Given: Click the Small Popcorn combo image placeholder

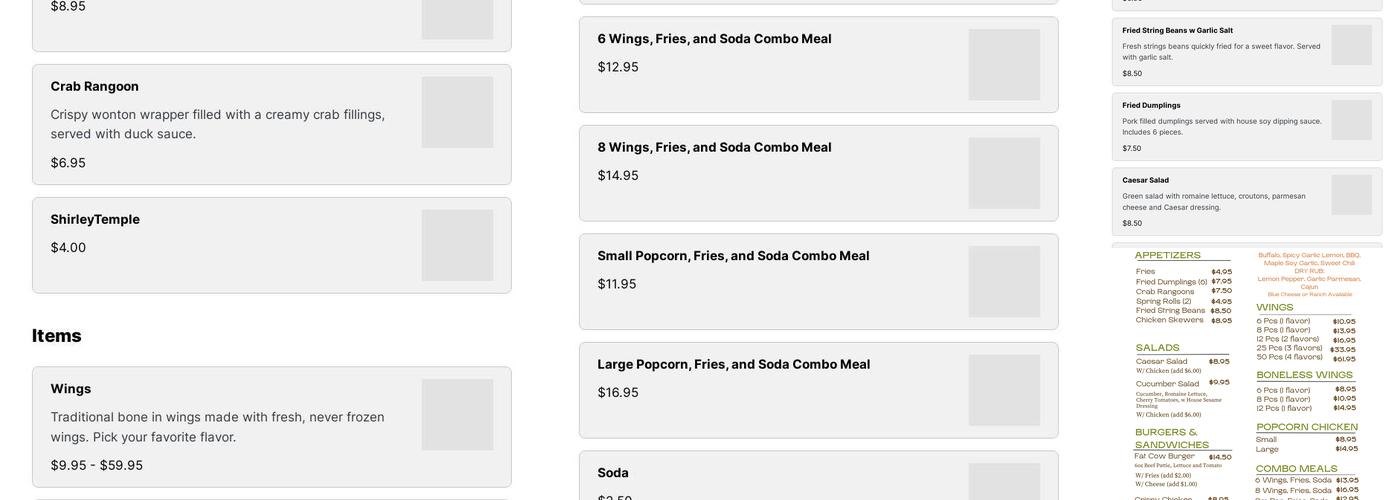Looking at the screenshot, I should click(x=1004, y=282).
